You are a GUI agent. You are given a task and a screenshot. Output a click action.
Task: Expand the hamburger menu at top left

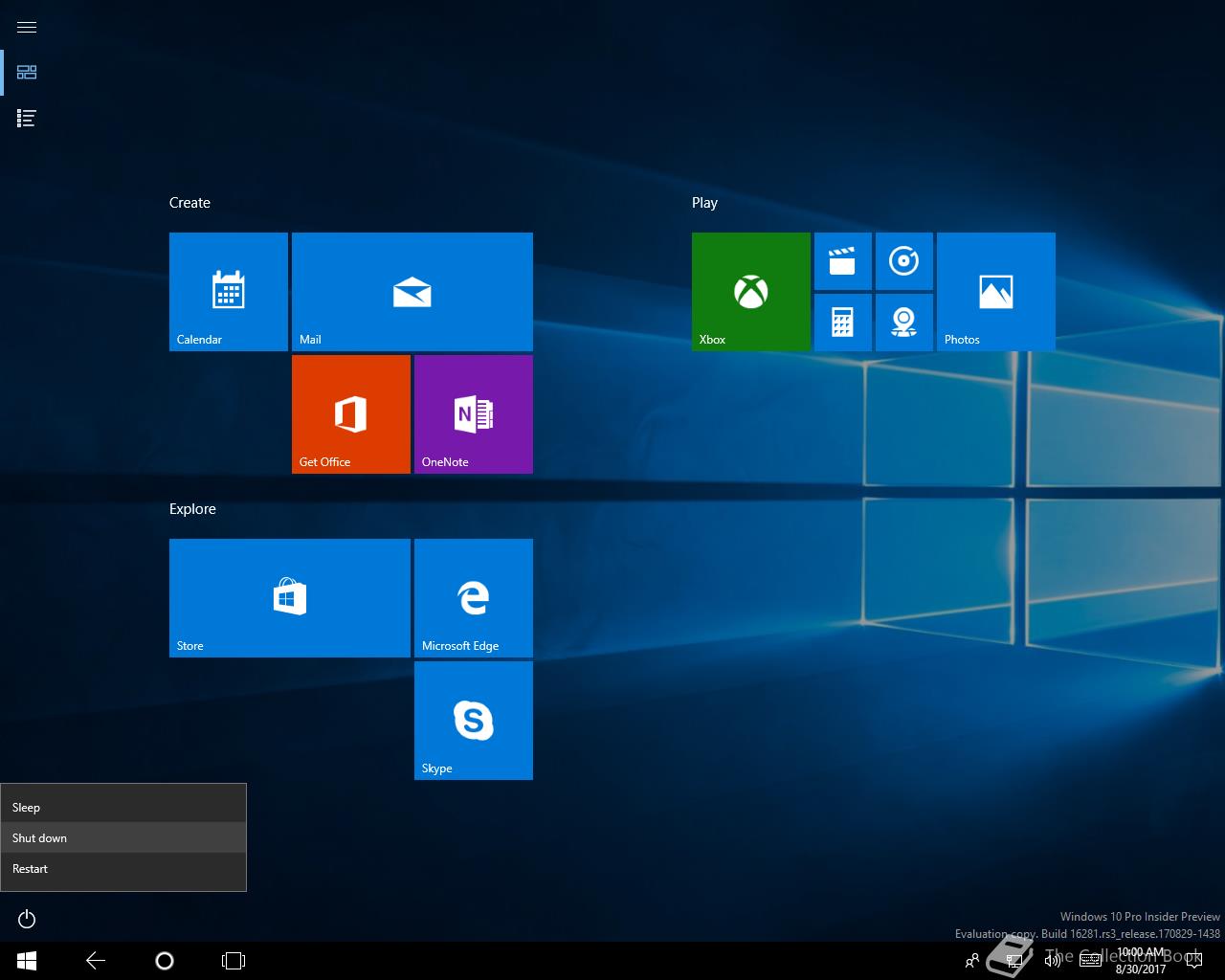(27, 27)
